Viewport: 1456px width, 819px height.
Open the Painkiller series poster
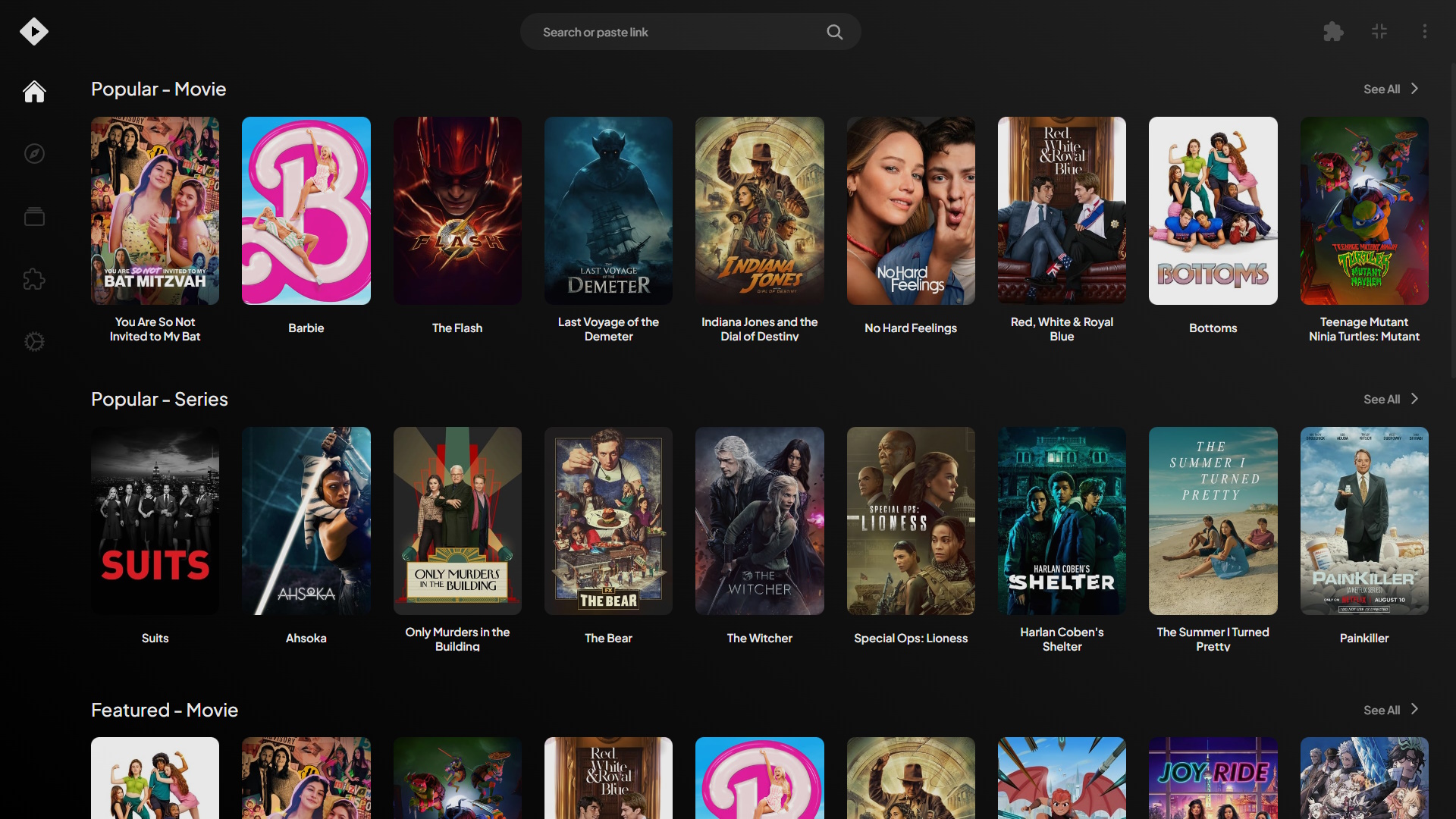pos(1363,521)
